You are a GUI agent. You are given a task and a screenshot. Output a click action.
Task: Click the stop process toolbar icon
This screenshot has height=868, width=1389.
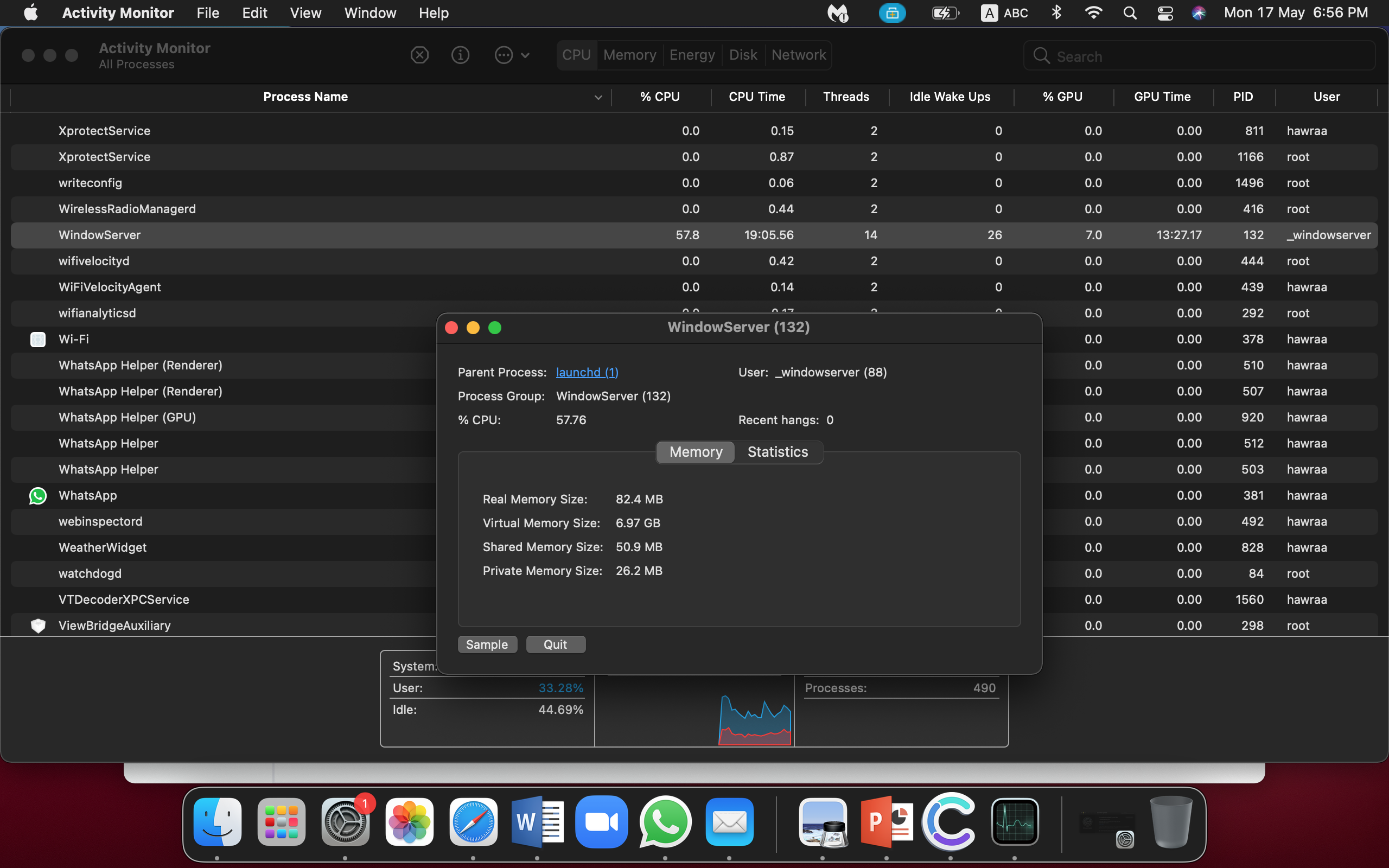pyautogui.click(x=419, y=55)
